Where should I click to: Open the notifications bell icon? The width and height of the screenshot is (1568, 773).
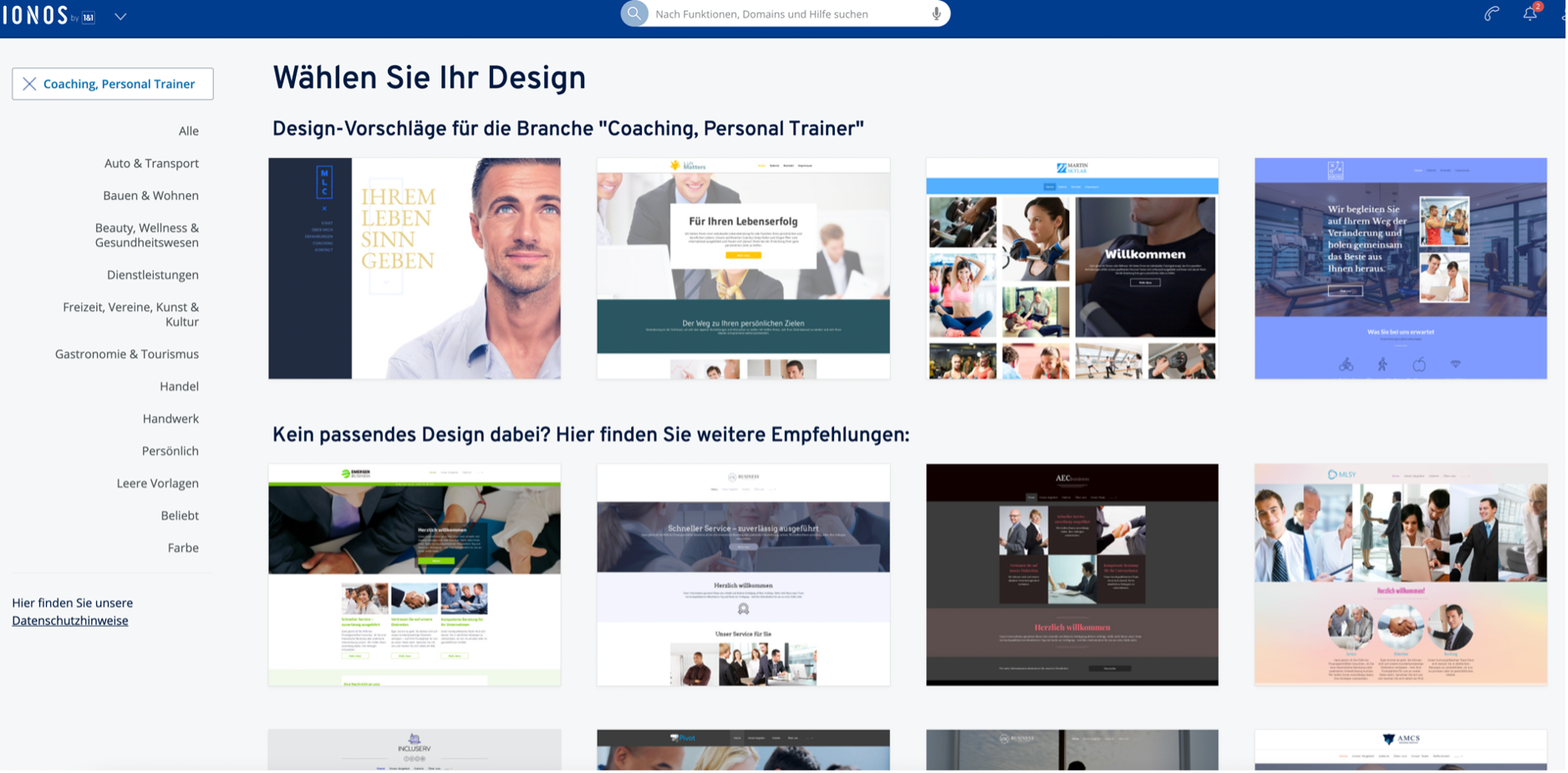point(1530,13)
